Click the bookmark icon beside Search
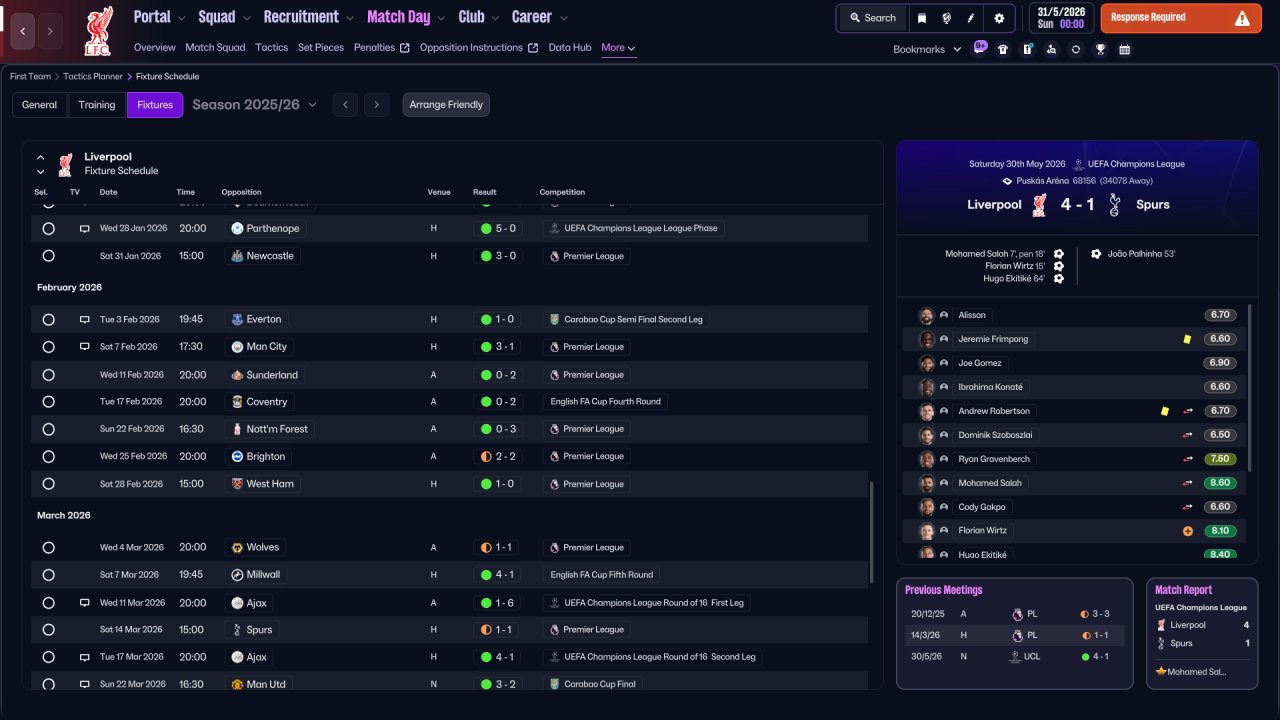The image size is (1280, 720). (921, 18)
